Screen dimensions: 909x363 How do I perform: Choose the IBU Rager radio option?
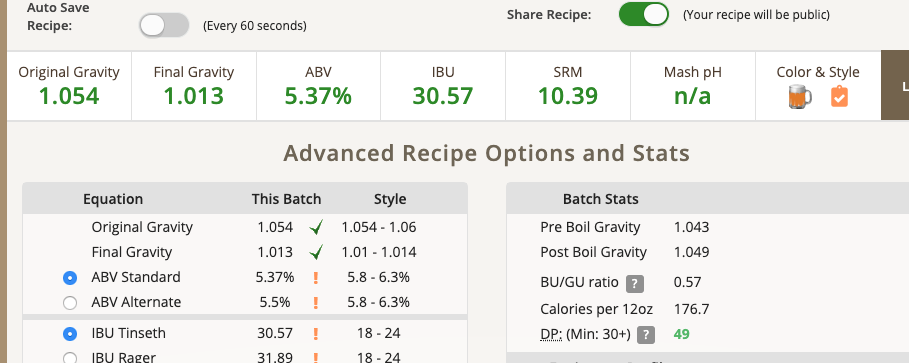pos(70,358)
